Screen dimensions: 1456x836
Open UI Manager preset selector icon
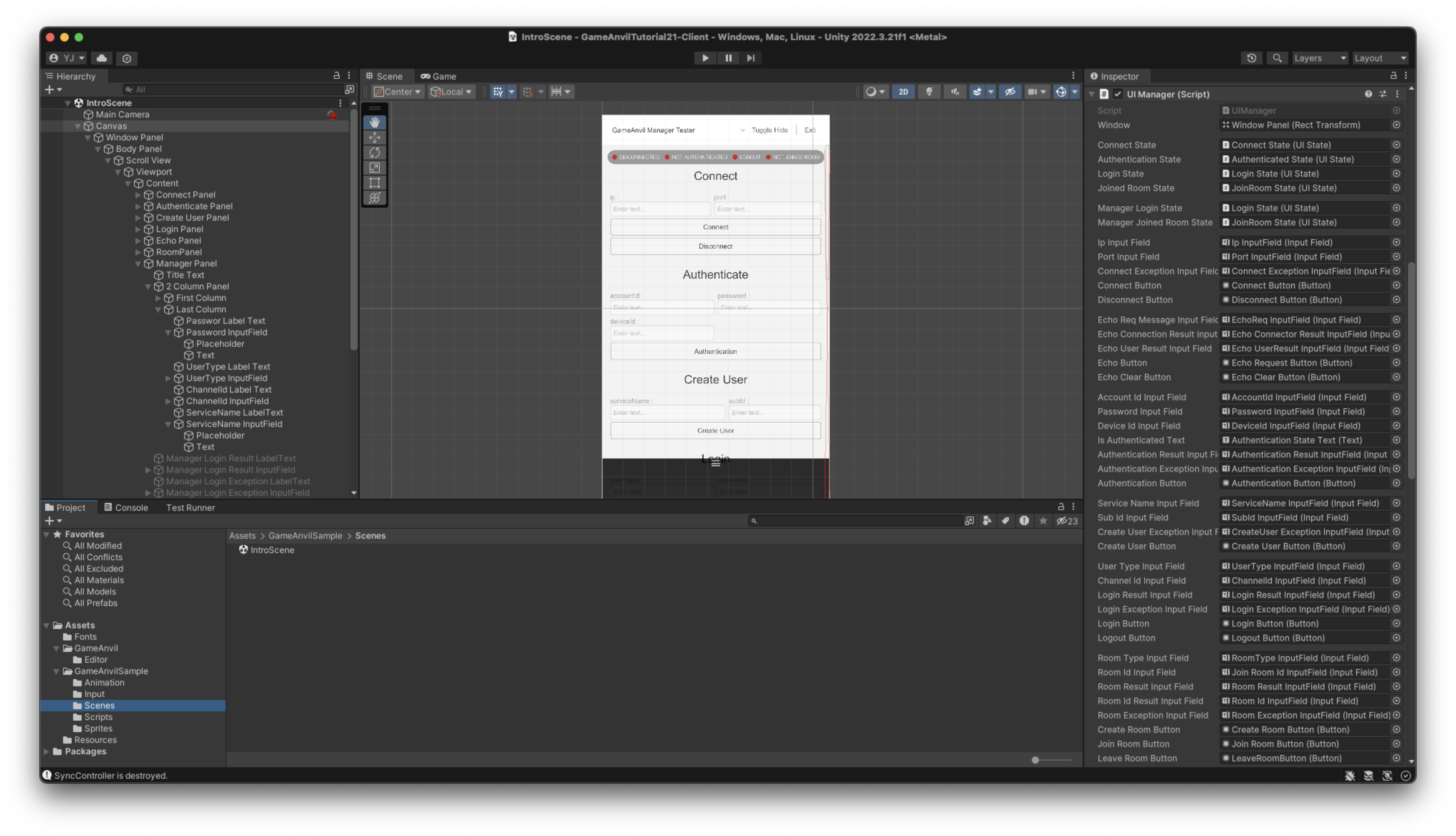pyautogui.click(x=1383, y=94)
